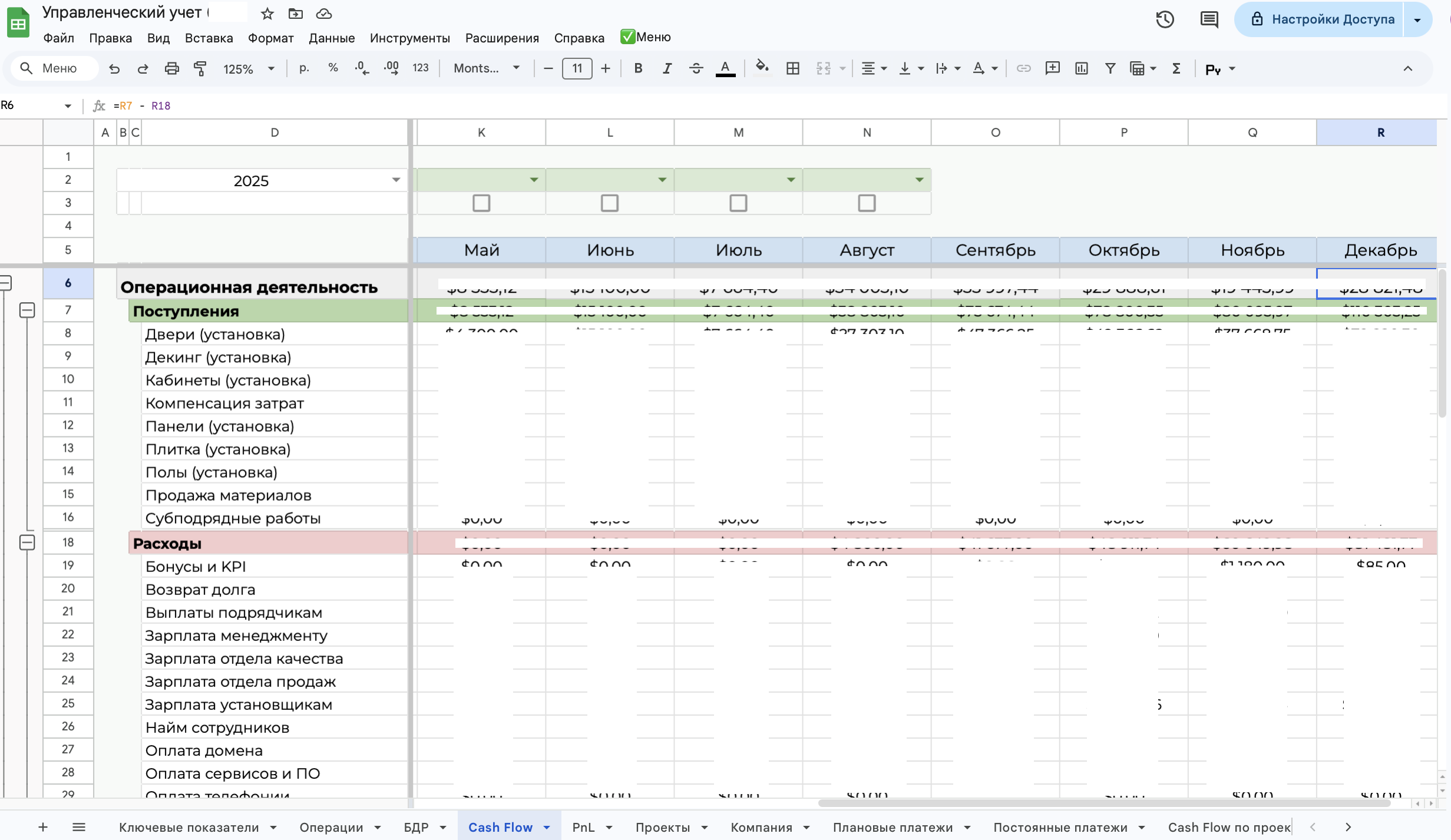Click the font size input field

coord(577,68)
